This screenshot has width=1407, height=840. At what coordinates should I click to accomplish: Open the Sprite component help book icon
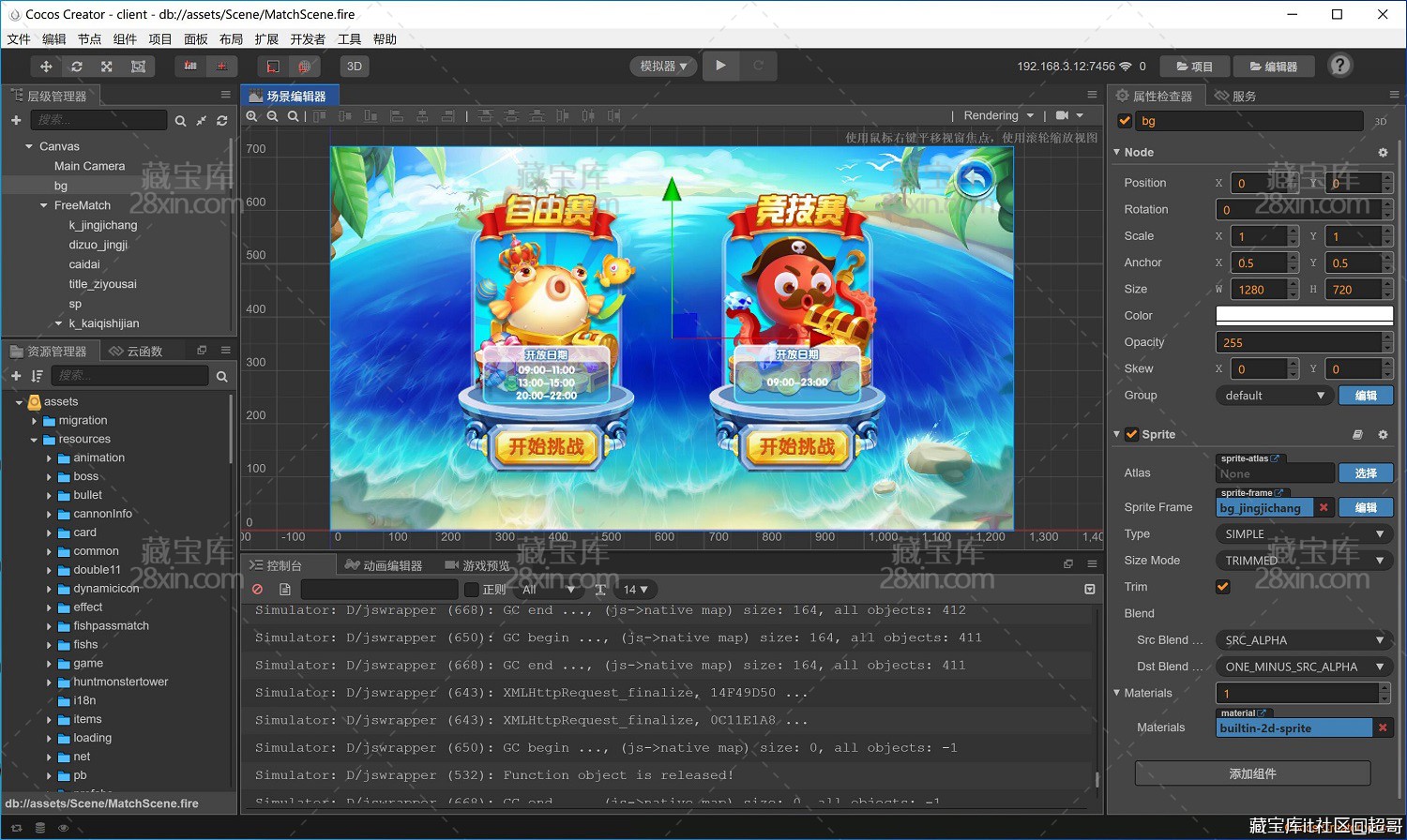[x=1357, y=435]
